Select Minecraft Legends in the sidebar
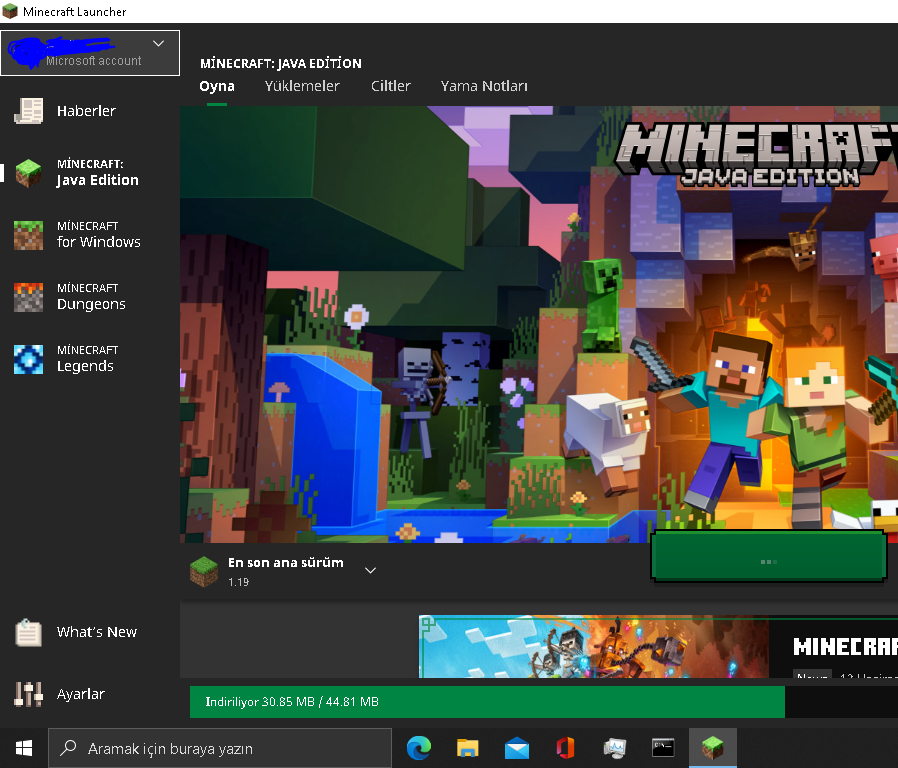Image resolution: width=898 pixels, height=768 pixels. (x=90, y=359)
